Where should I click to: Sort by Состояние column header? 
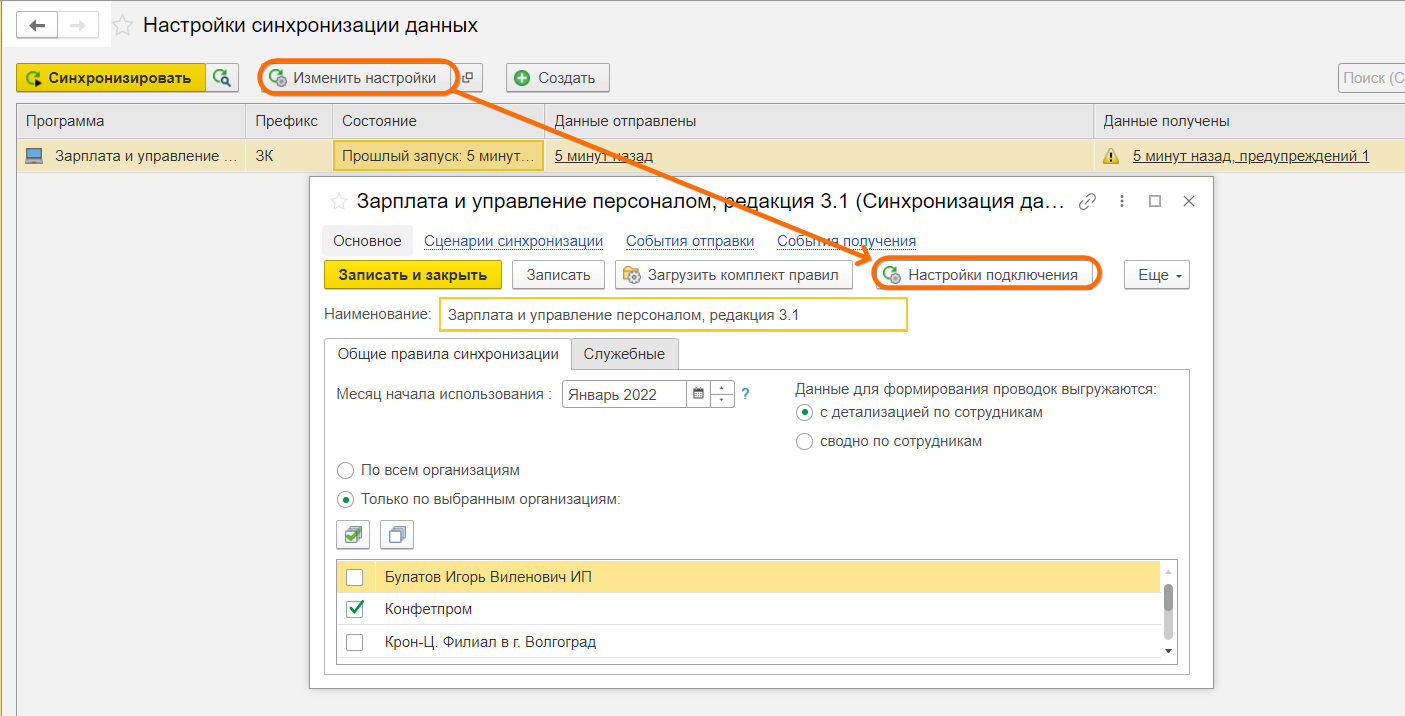(438, 121)
